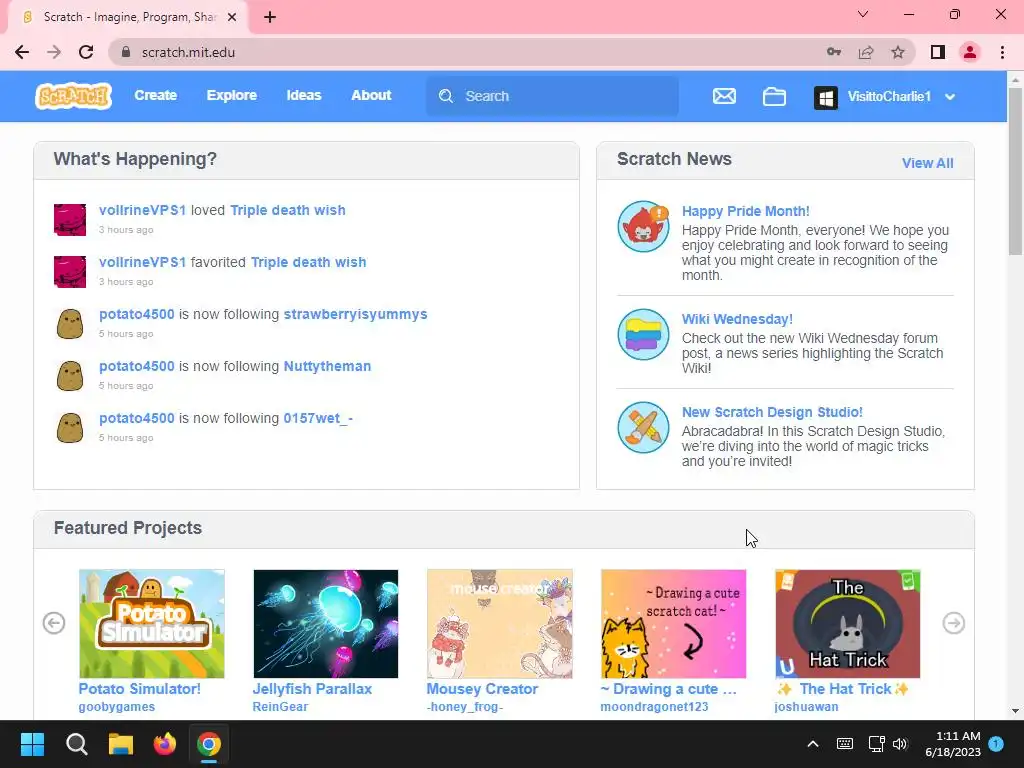The width and height of the screenshot is (1024, 768).
Task: Click the Happy Pride Month news icon
Action: pyautogui.click(x=643, y=226)
